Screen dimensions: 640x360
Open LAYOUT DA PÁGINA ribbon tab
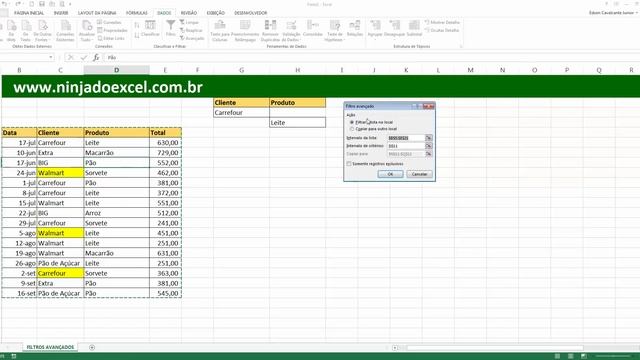pyautogui.click(x=97, y=13)
